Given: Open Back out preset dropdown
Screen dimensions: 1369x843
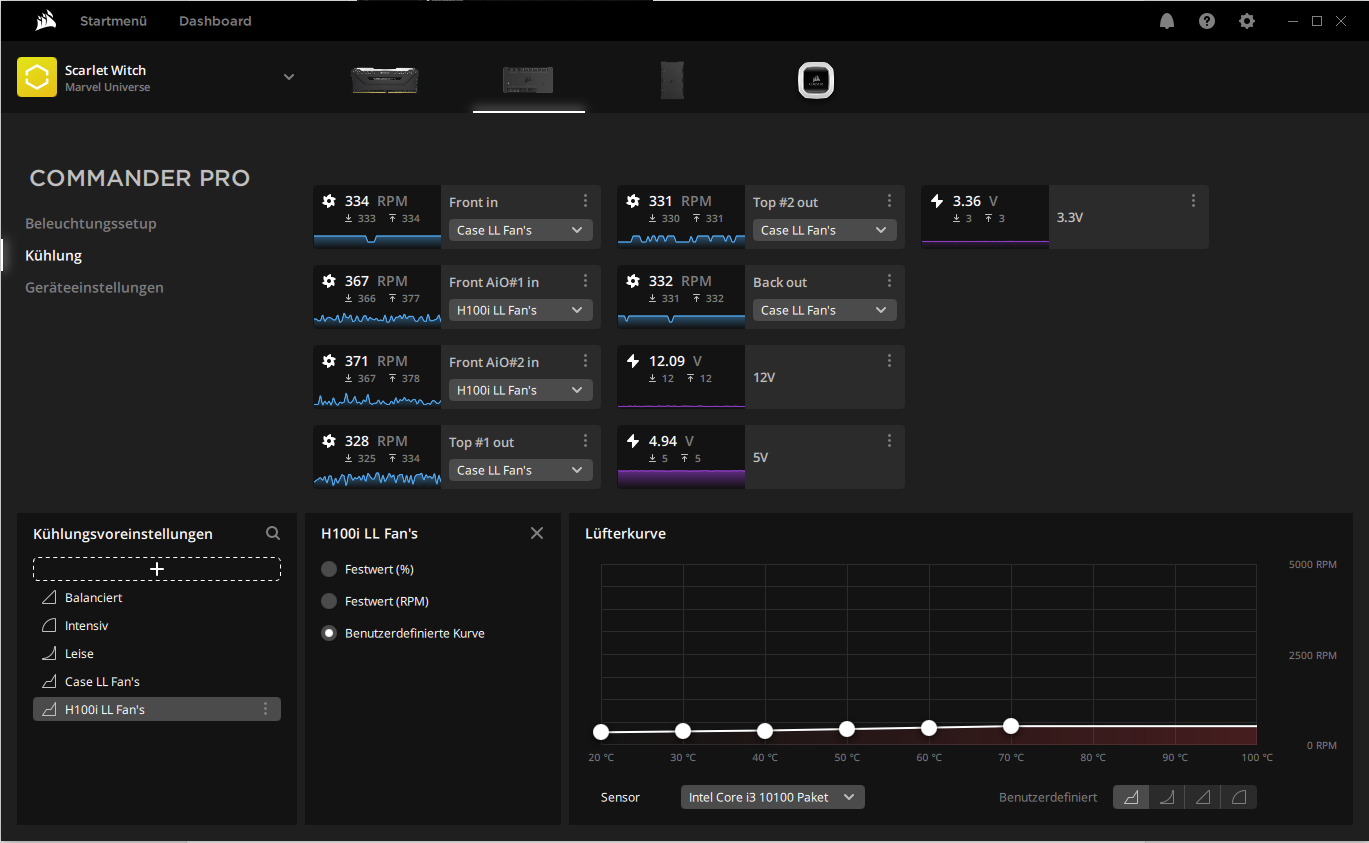Looking at the screenshot, I should [x=825, y=310].
